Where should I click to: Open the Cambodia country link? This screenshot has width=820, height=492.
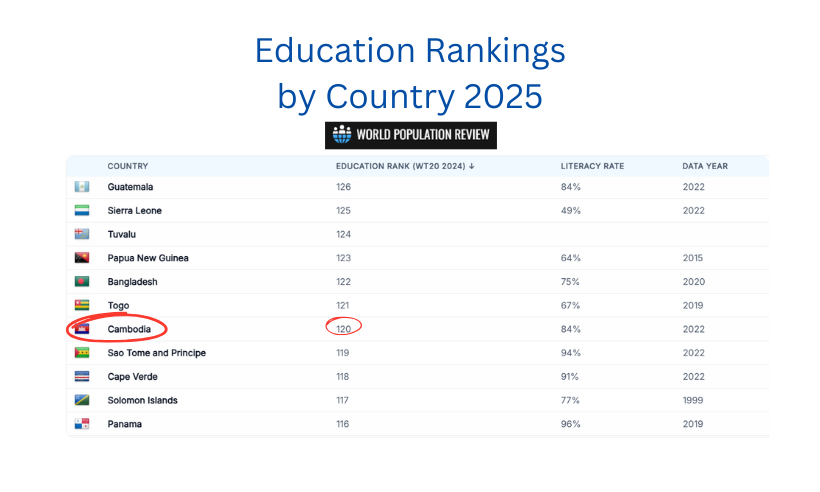pyautogui.click(x=129, y=329)
